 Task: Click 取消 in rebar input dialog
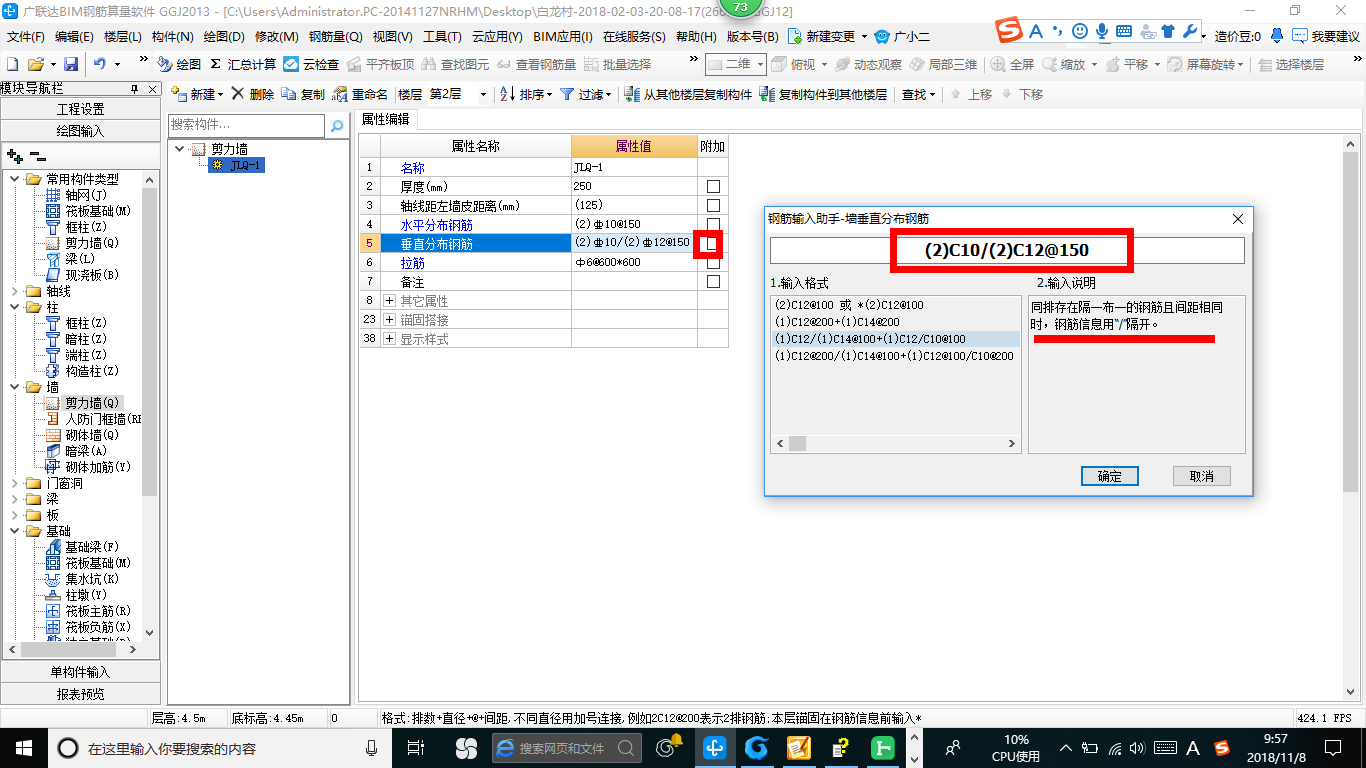click(x=1201, y=476)
